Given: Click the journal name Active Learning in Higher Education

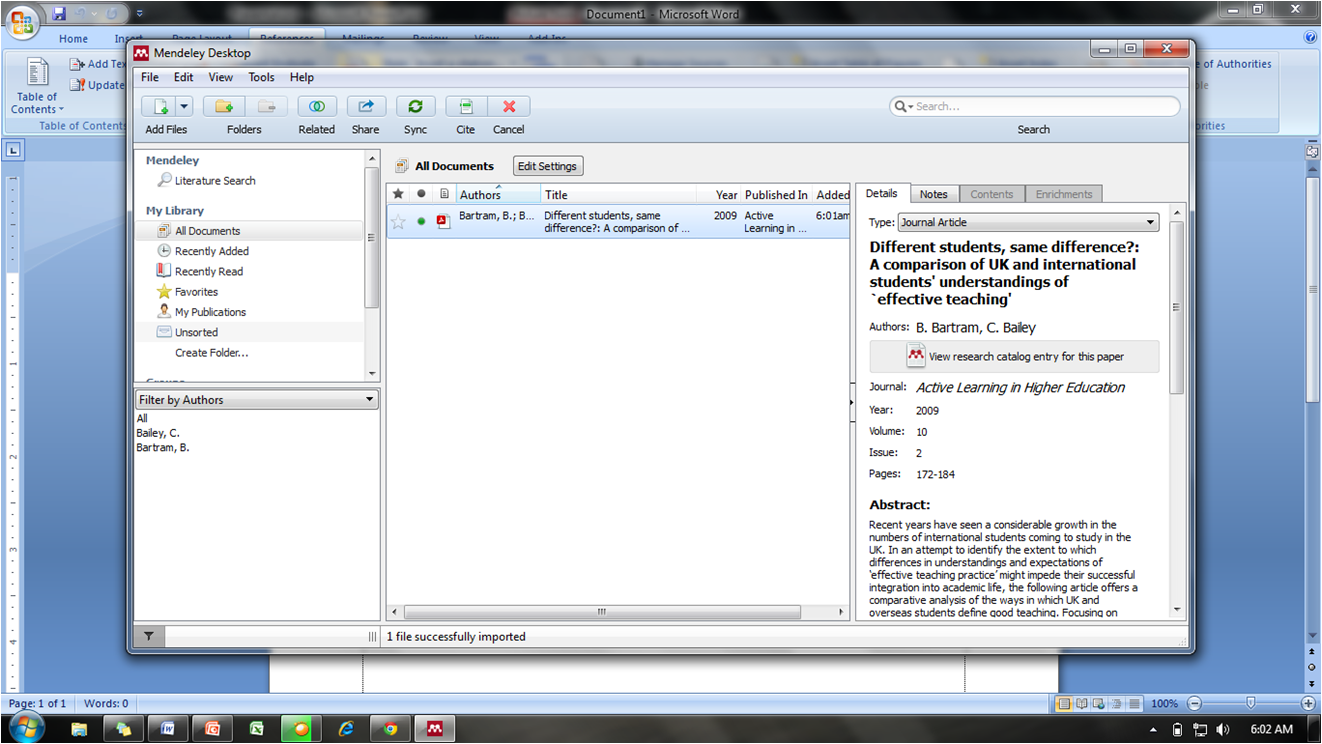Looking at the screenshot, I should [x=1020, y=388].
